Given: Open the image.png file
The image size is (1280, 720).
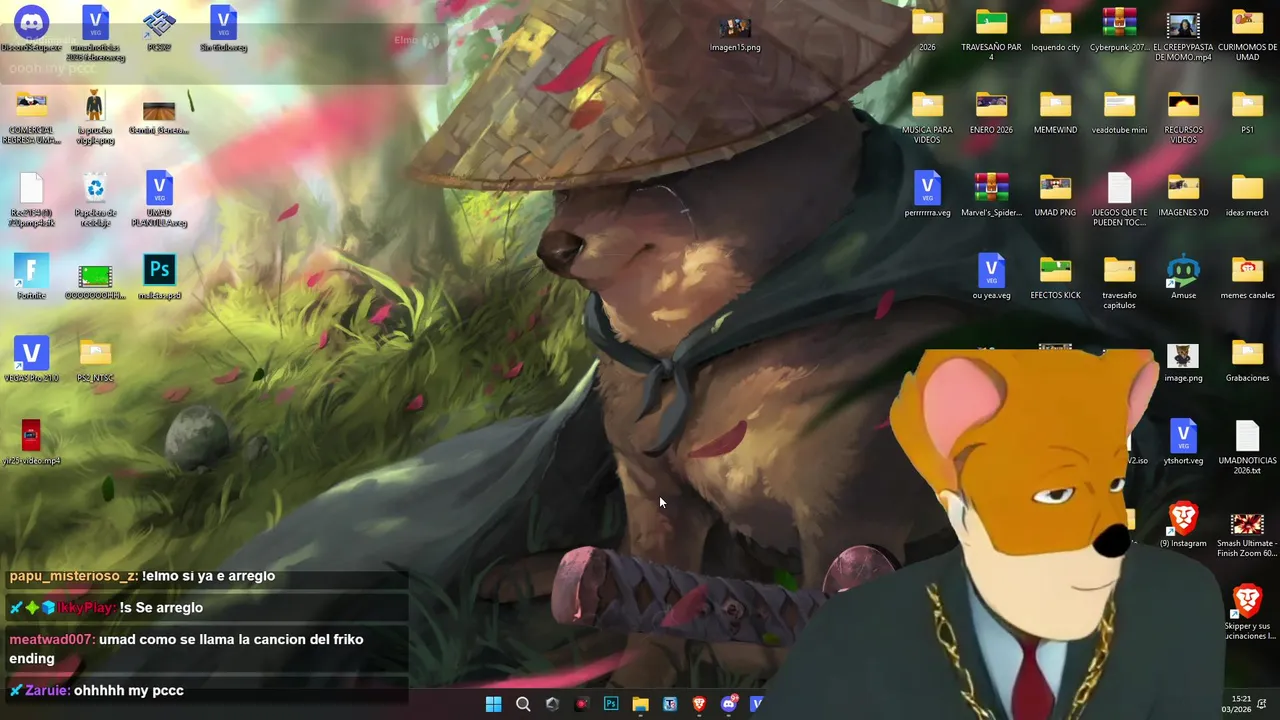Looking at the screenshot, I should 1183,361.
